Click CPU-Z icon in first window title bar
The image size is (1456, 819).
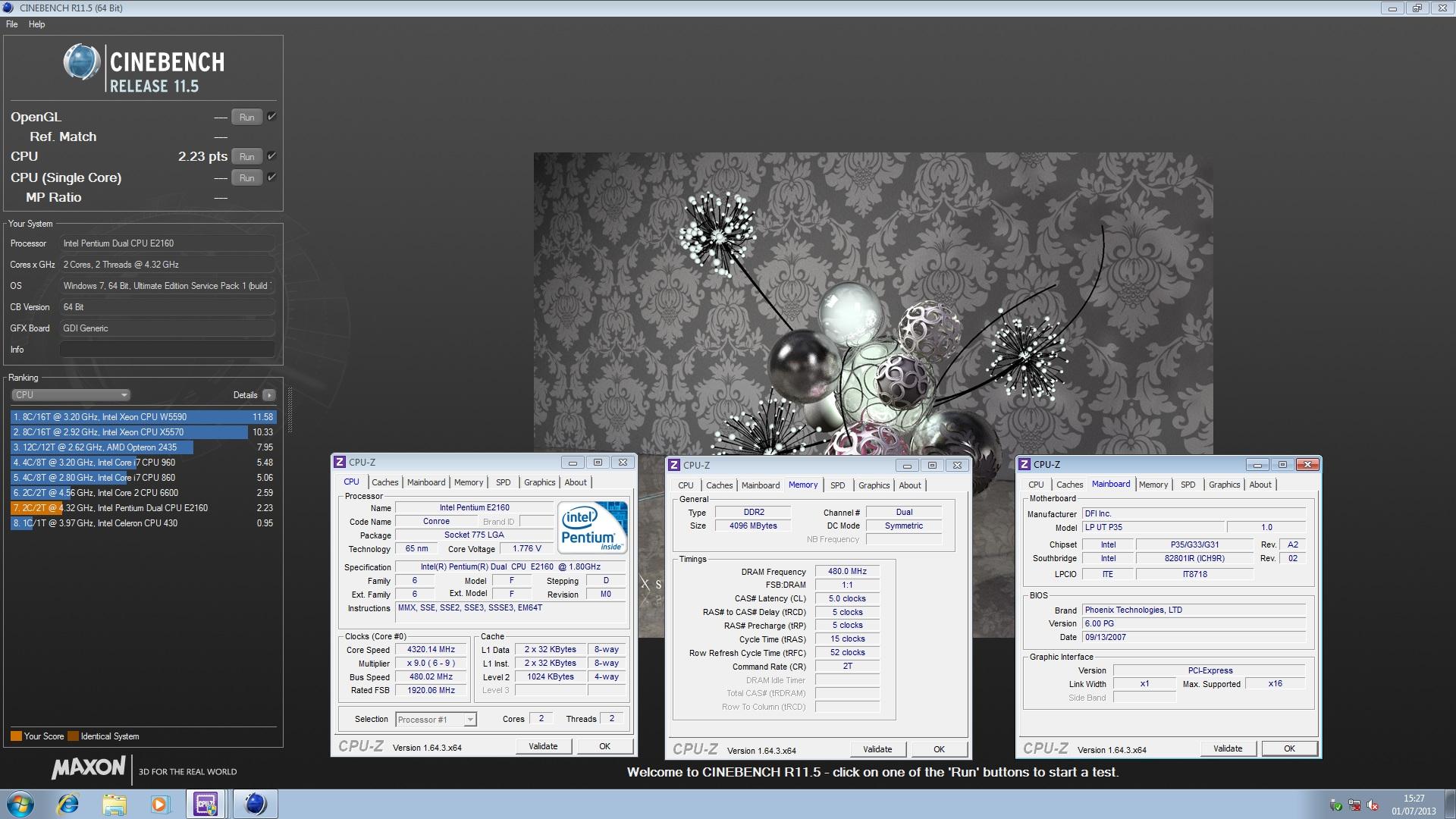point(340,462)
